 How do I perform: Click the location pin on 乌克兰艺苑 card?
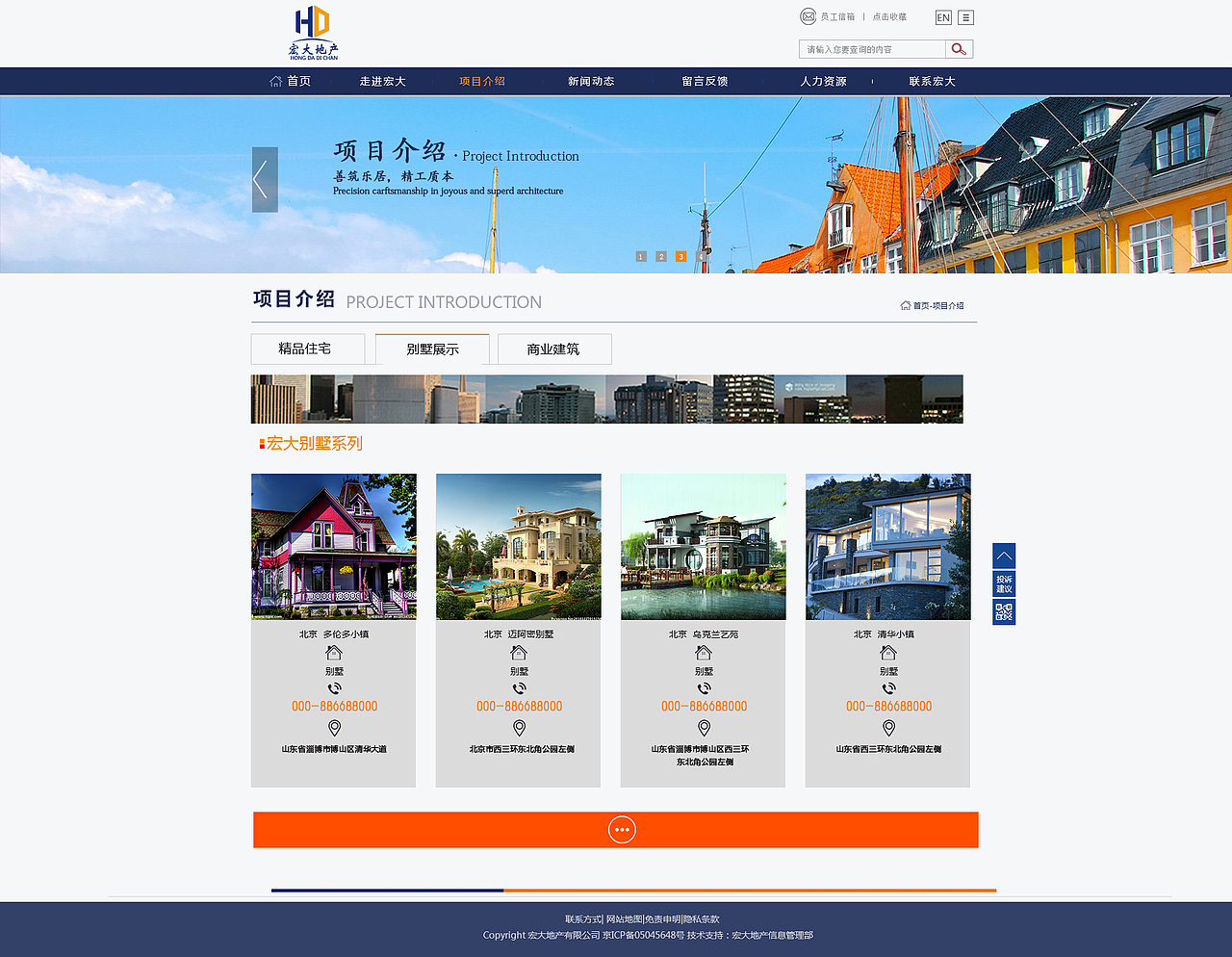pos(704,728)
